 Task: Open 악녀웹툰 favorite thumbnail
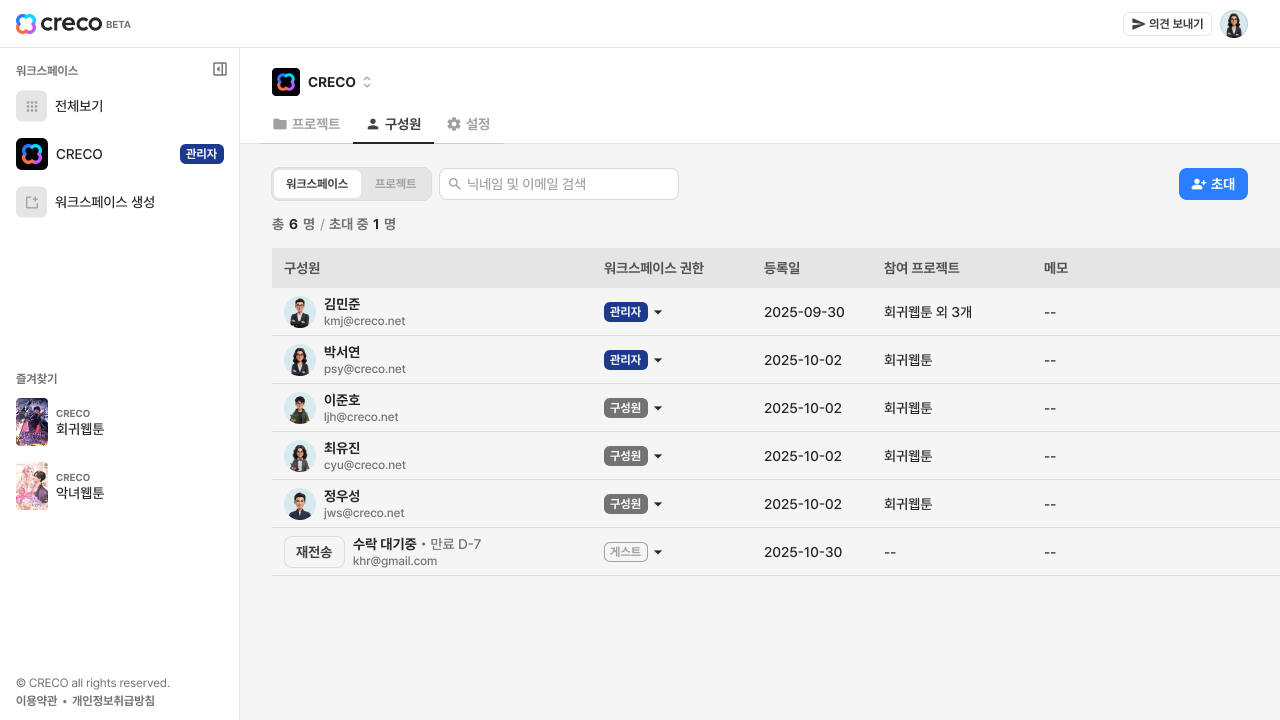[x=32, y=486]
